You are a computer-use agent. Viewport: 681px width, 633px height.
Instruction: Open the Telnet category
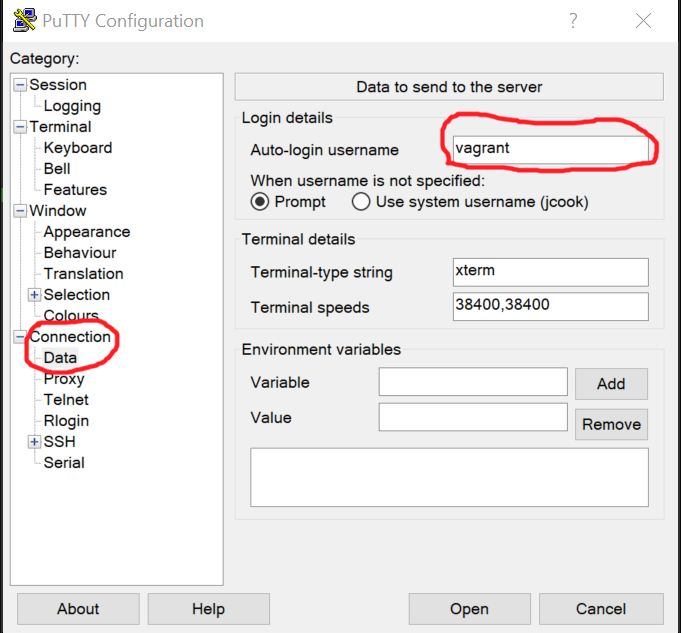coord(66,400)
